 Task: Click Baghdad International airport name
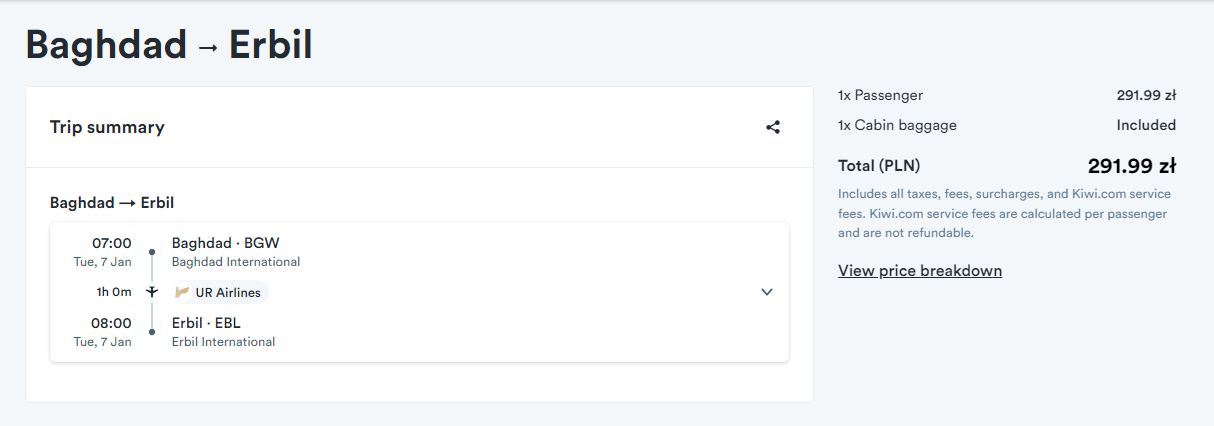pos(236,262)
